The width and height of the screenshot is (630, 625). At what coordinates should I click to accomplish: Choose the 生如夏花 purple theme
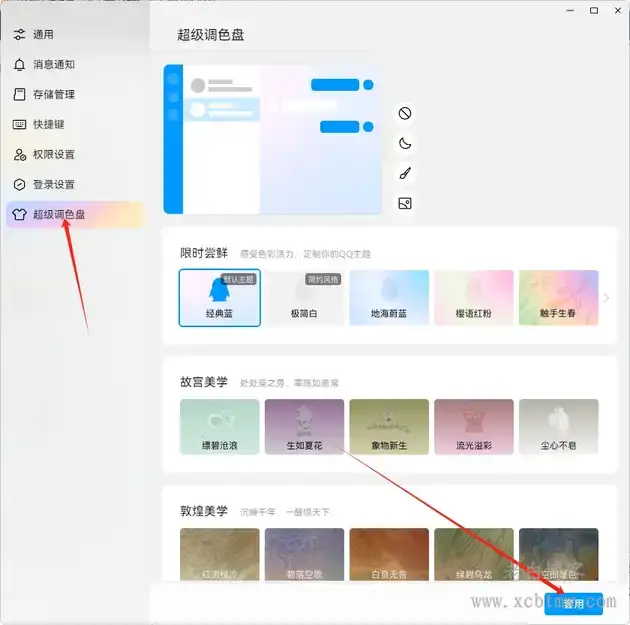click(x=304, y=427)
